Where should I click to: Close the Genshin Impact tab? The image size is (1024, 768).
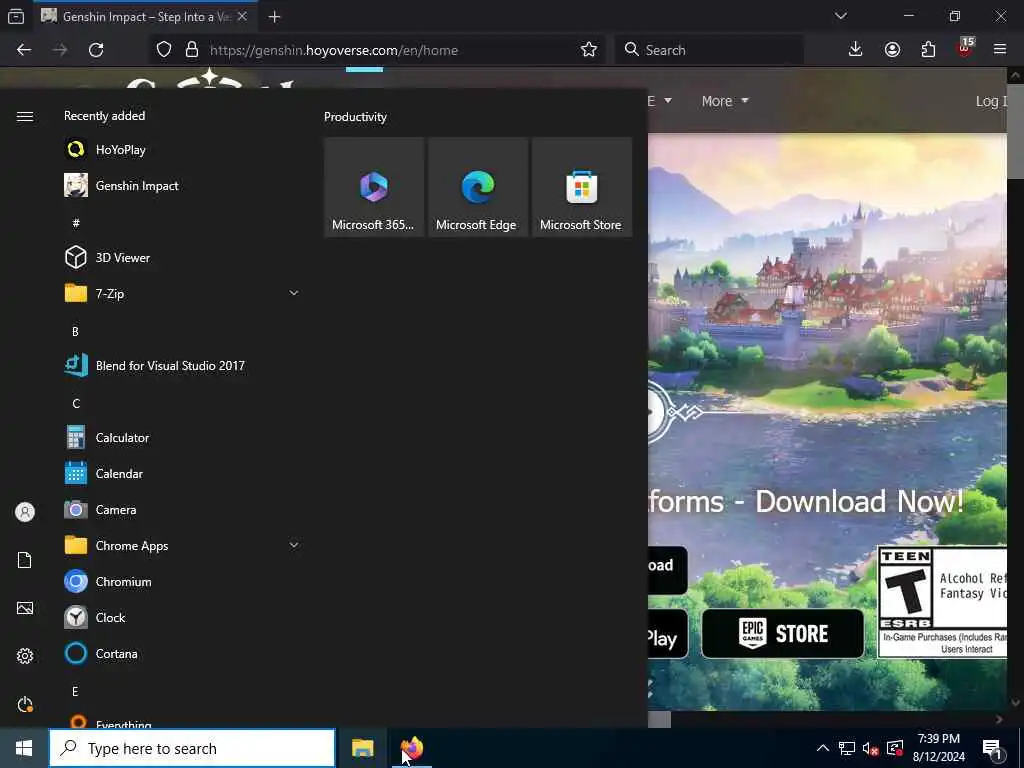[242, 17]
